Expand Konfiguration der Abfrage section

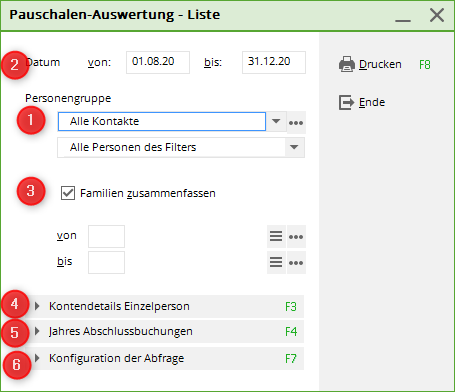coord(165,358)
